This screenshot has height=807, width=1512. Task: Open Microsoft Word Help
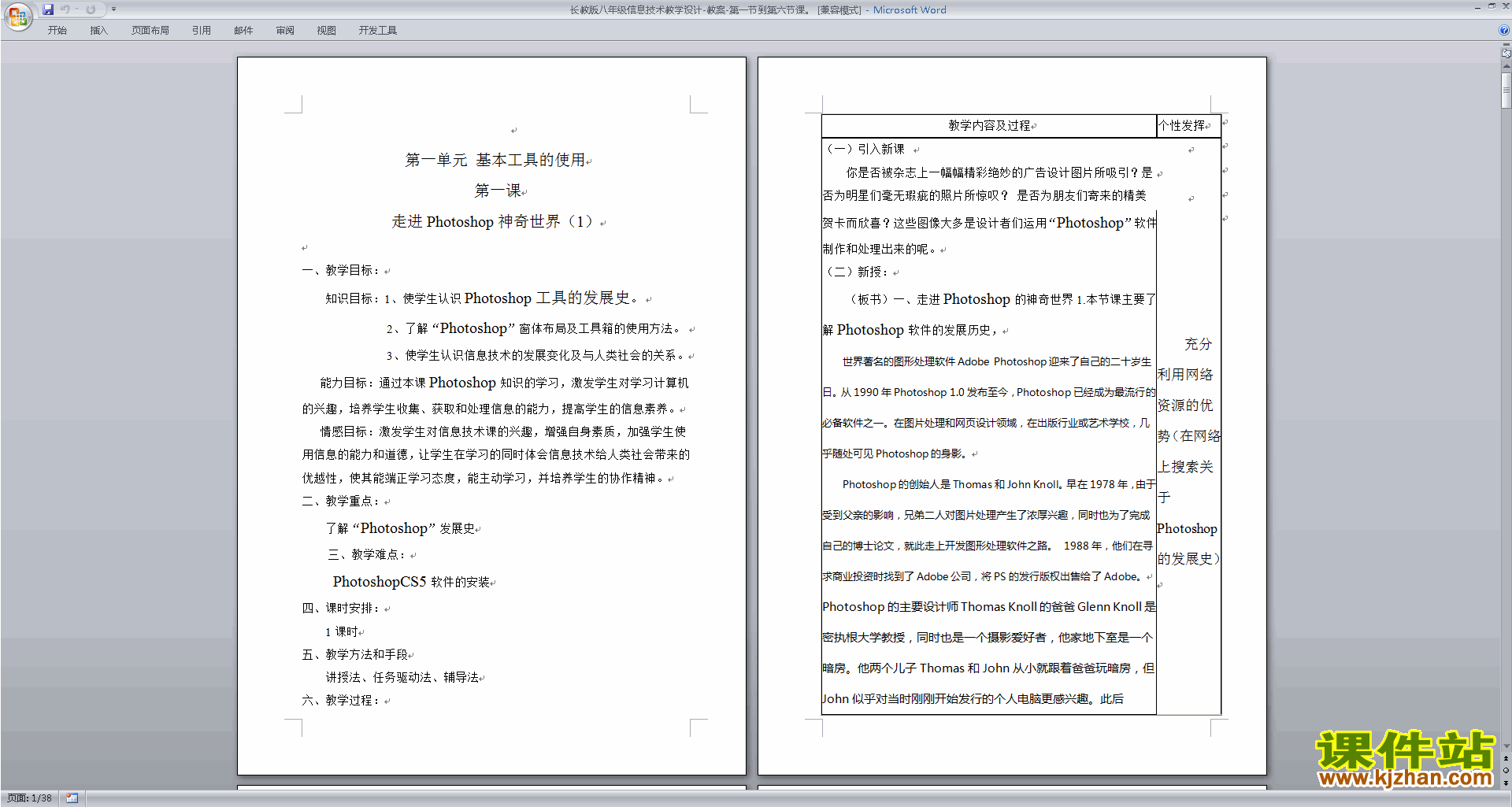(x=1504, y=30)
